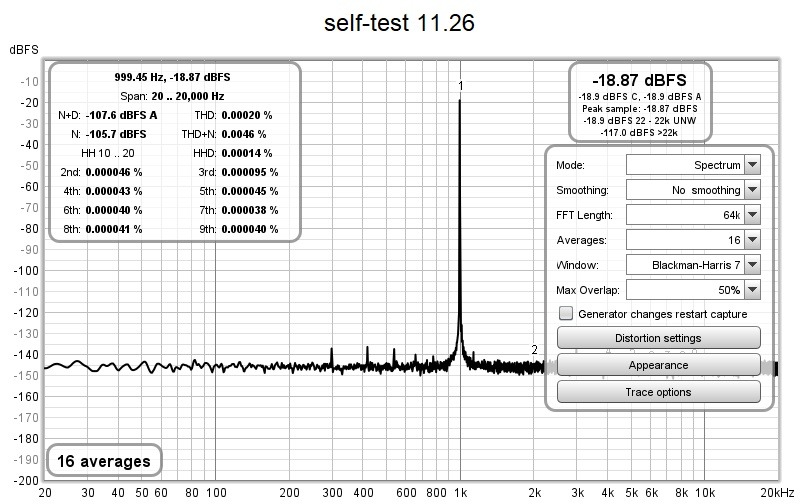
Task: Open Distortion settings
Action: pyautogui.click(x=658, y=338)
